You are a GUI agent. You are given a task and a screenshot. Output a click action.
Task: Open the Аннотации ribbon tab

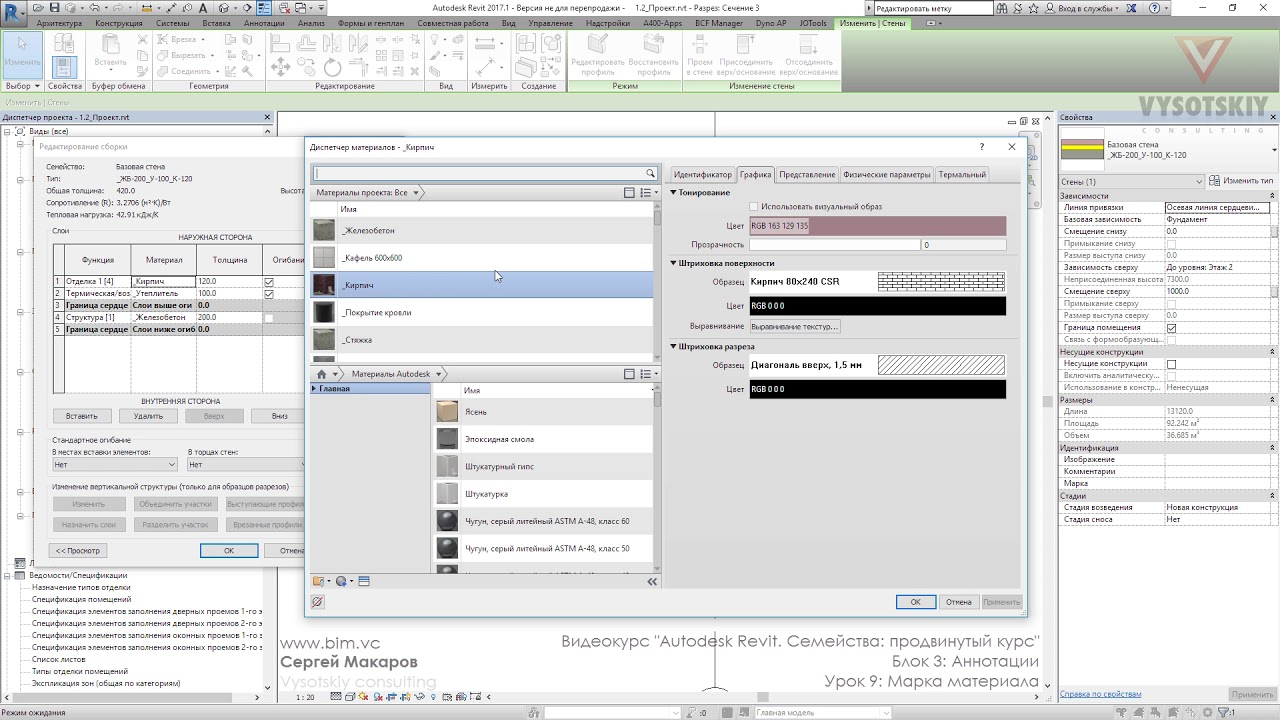264,22
